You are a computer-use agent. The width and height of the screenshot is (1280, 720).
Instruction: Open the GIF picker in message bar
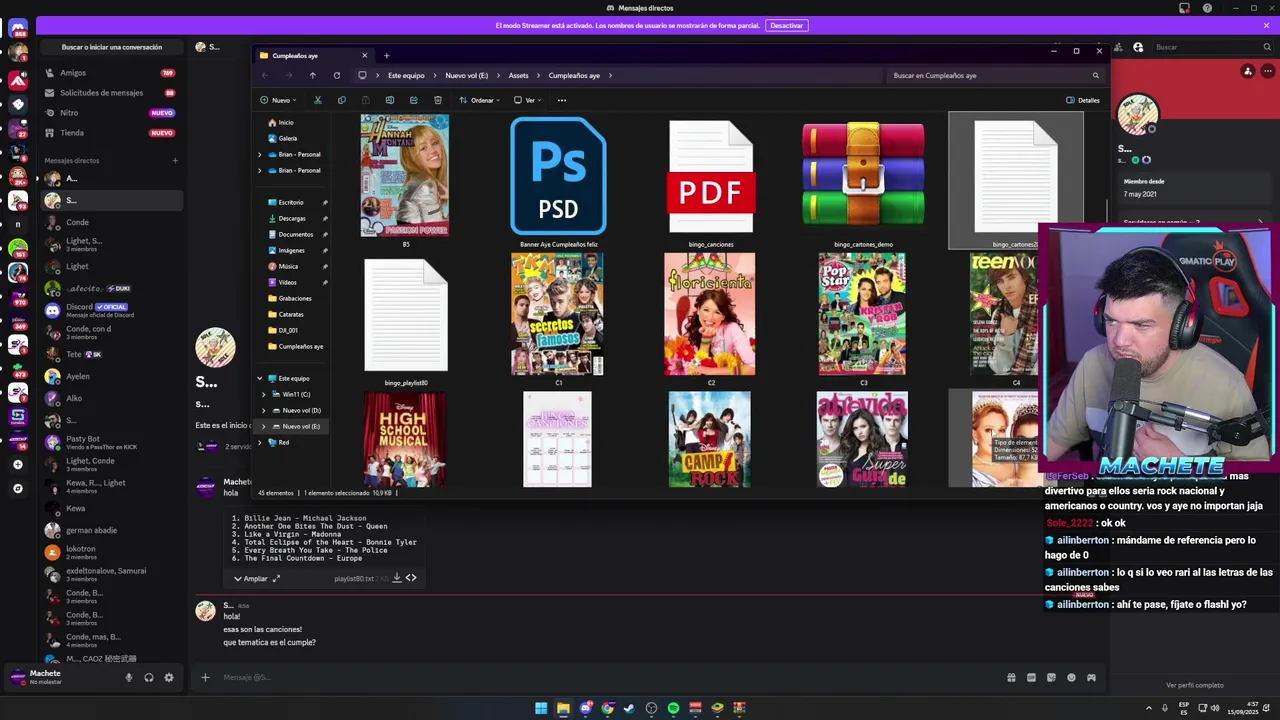point(1031,677)
